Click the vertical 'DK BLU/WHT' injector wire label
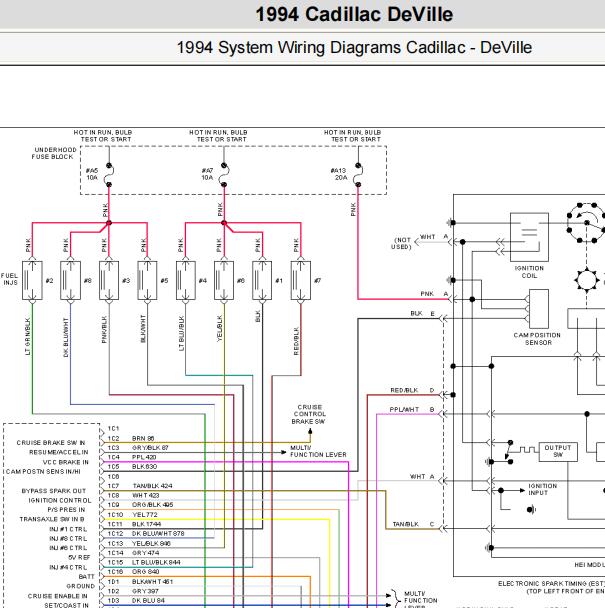 [x=66, y=337]
